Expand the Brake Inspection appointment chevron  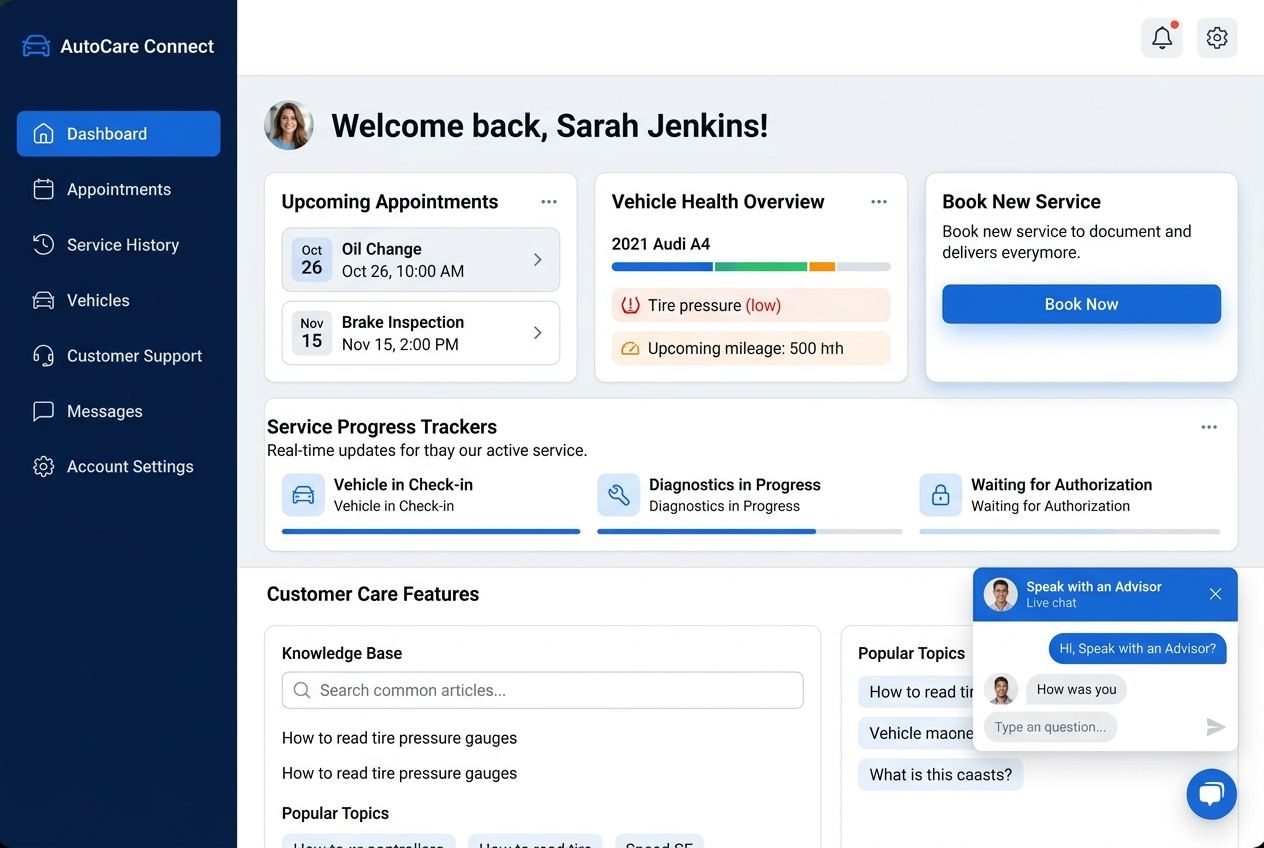coord(537,333)
